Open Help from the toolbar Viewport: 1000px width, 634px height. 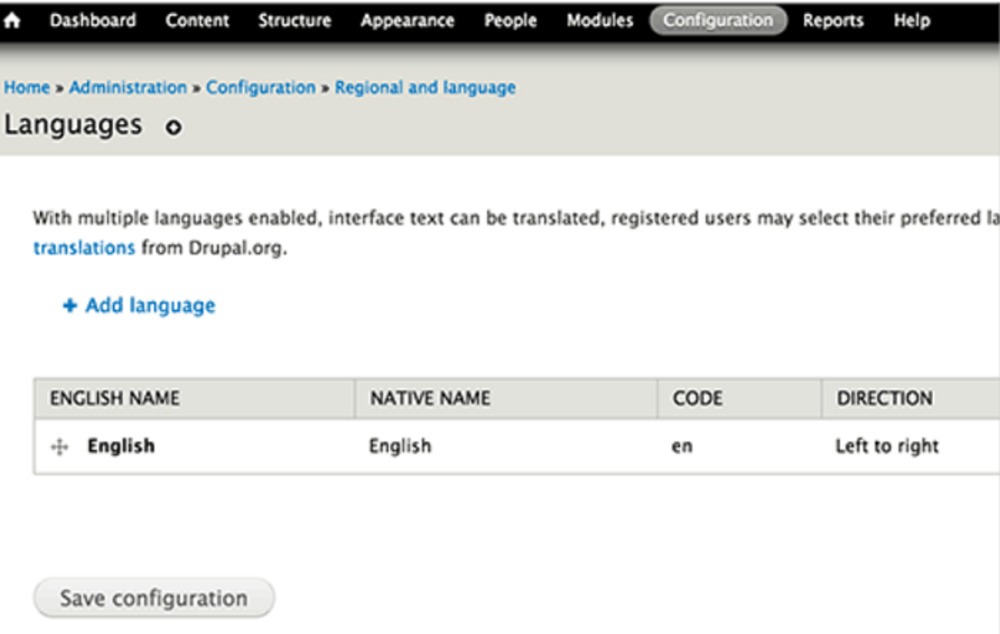tap(911, 21)
